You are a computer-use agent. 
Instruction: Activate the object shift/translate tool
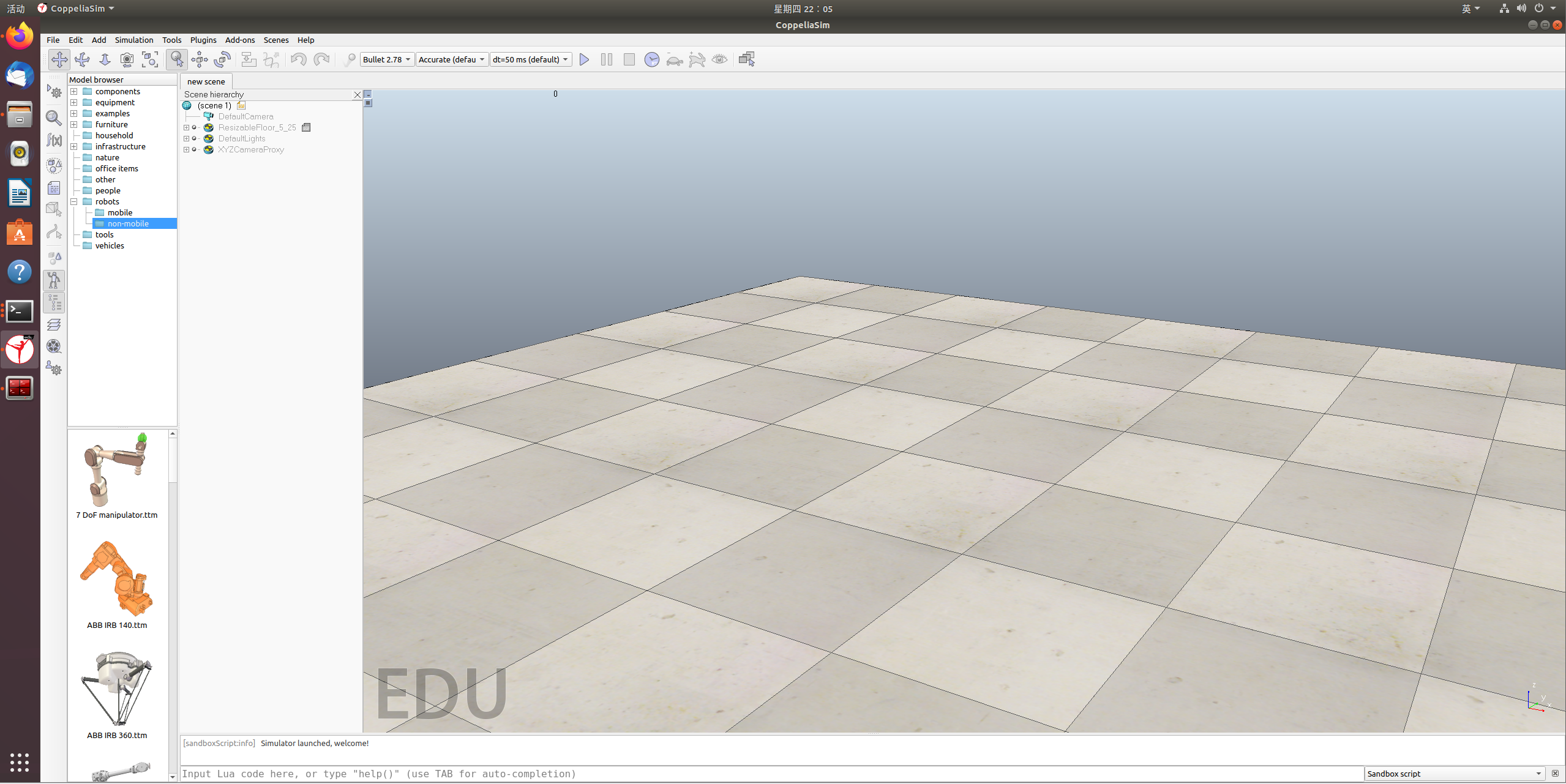click(x=200, y=59)
